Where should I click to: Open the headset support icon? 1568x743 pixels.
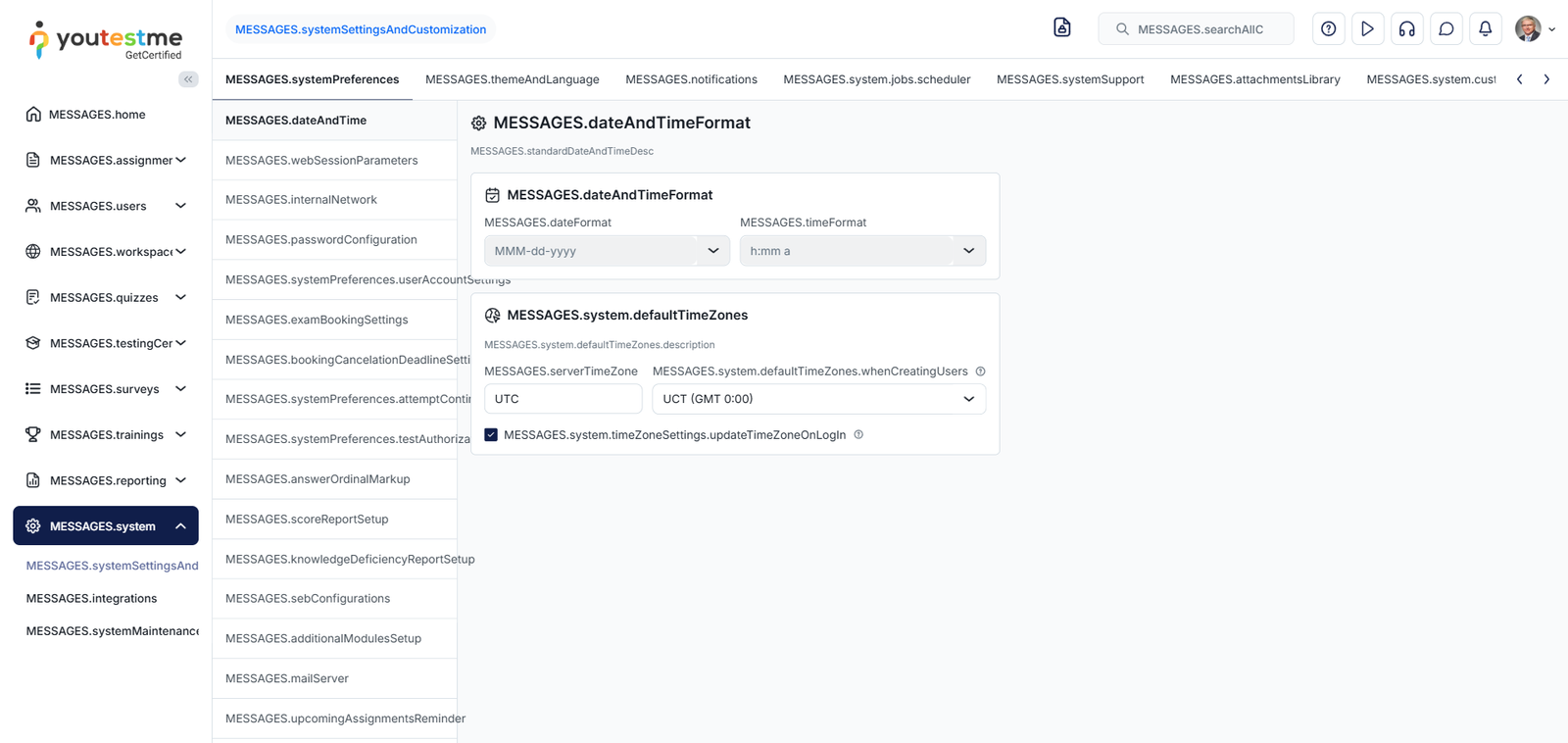[x=1406, y=29]
